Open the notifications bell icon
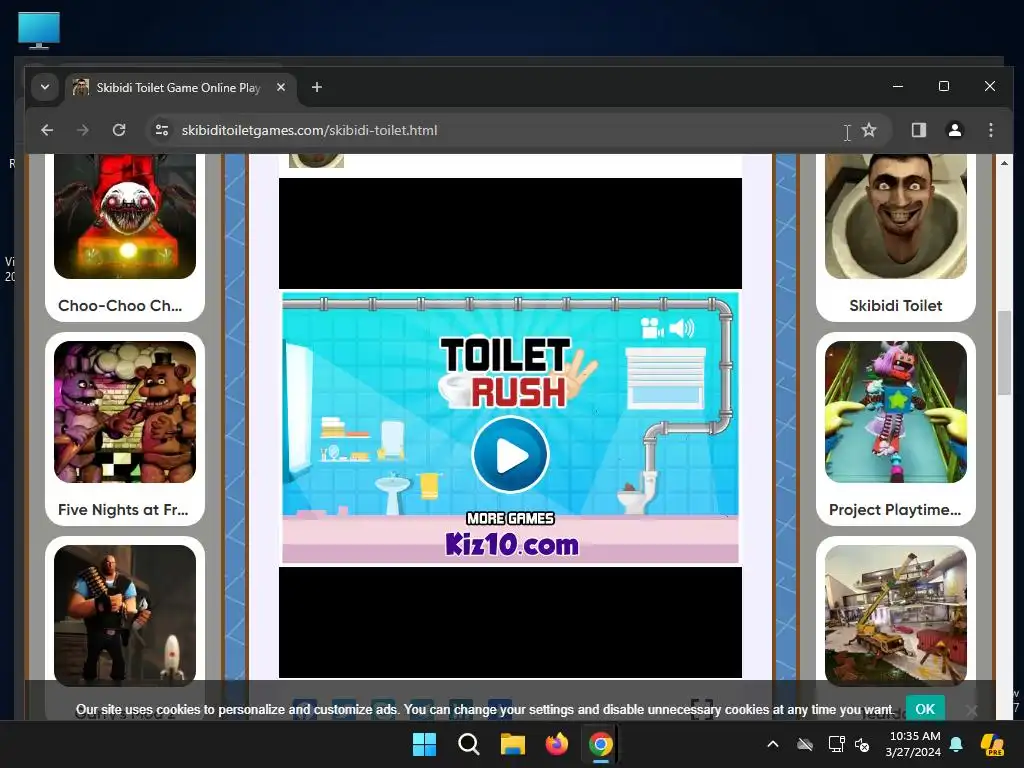Viewport: 1024px width, 768px height. tap(956, 744)
